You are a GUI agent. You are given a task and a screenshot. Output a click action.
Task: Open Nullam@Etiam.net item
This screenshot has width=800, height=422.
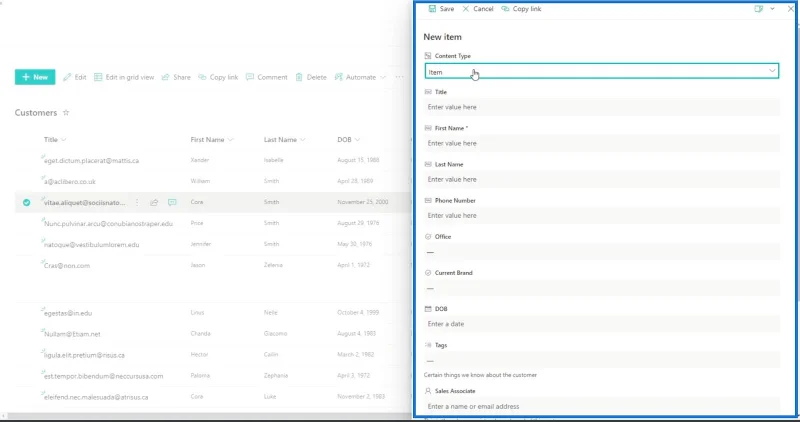(72, 334)
